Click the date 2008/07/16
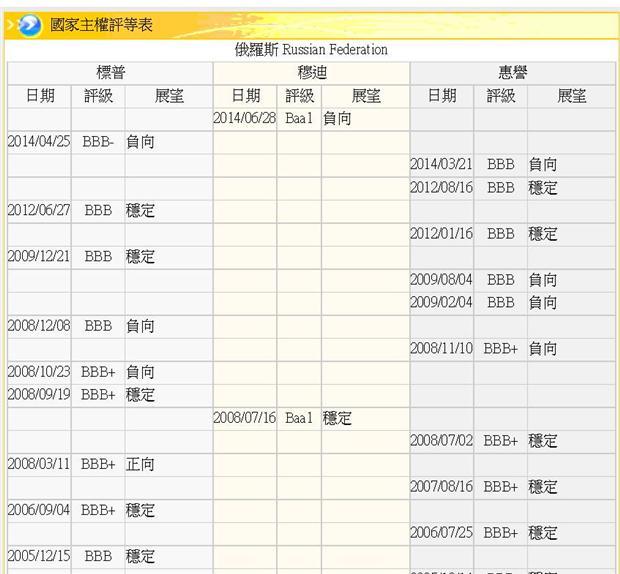Image resolution: width=620 pixels, height=574 pixels. tap(245, 418)
